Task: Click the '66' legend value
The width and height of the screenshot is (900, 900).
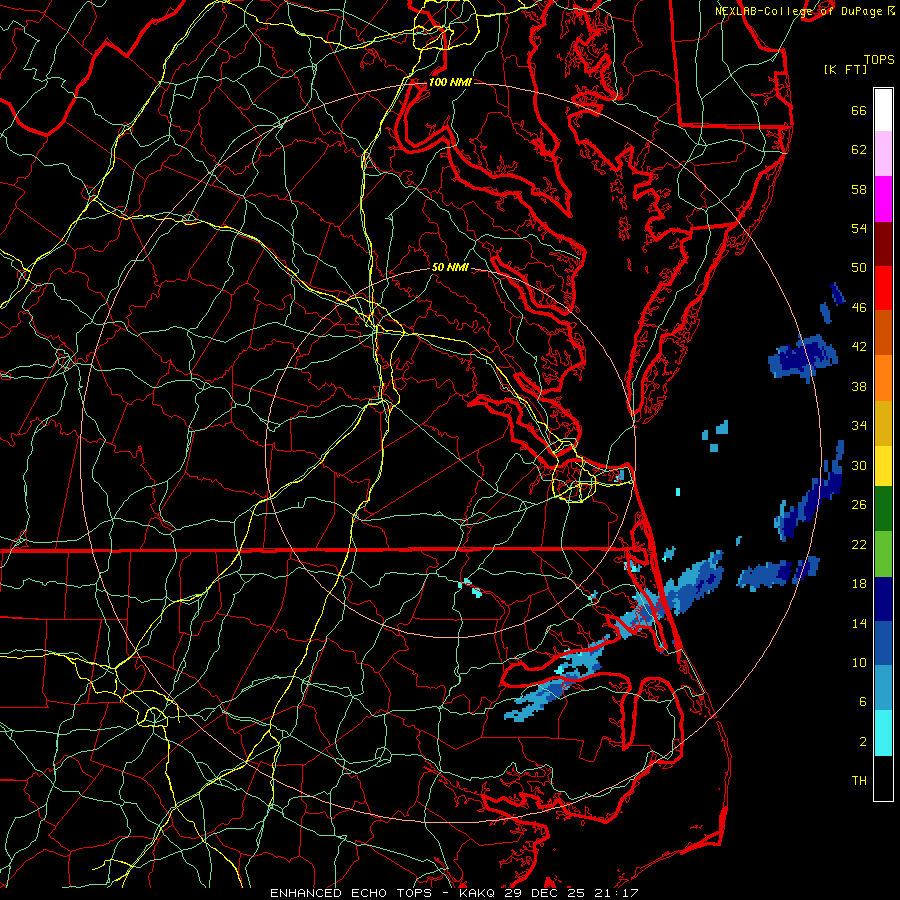Action: coord(859,110)
